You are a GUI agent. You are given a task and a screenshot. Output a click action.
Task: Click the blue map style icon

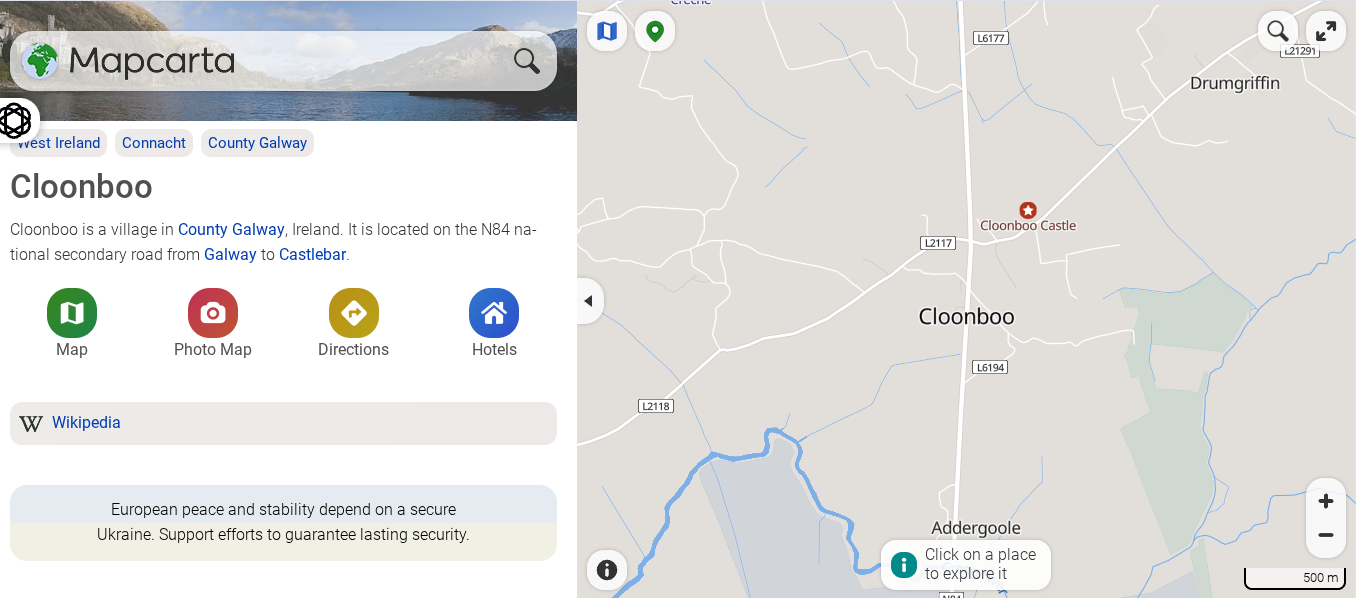pos(607,31)
